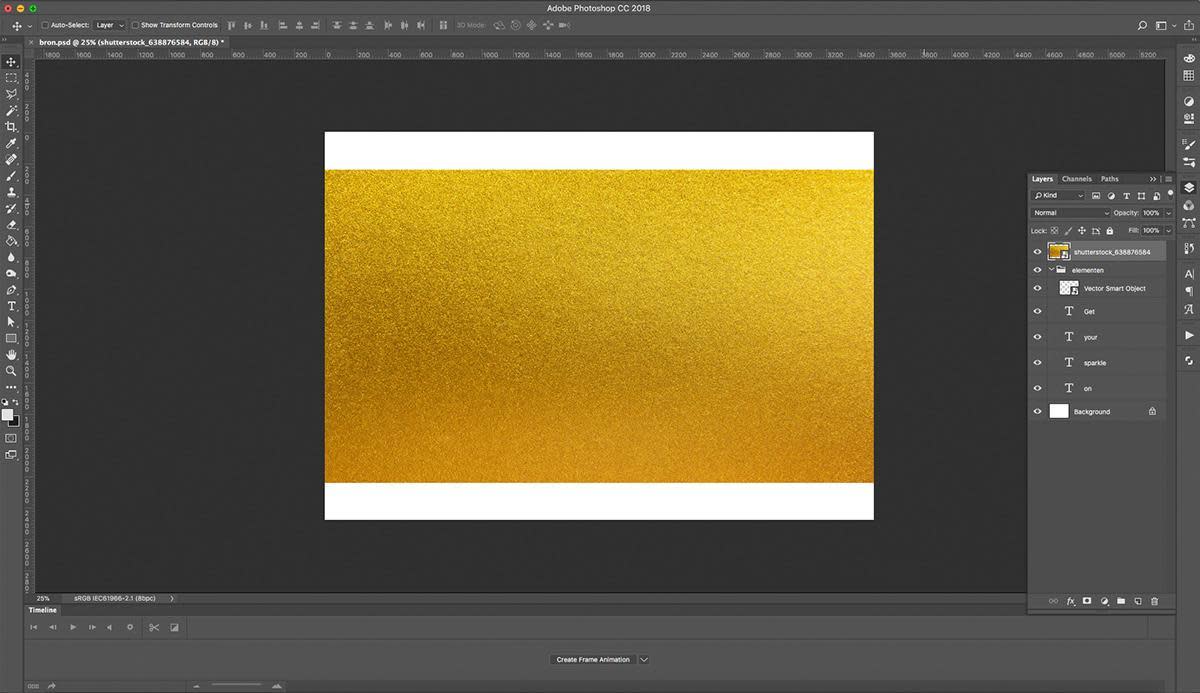Hide the Background layer

tap(1037, 411)
